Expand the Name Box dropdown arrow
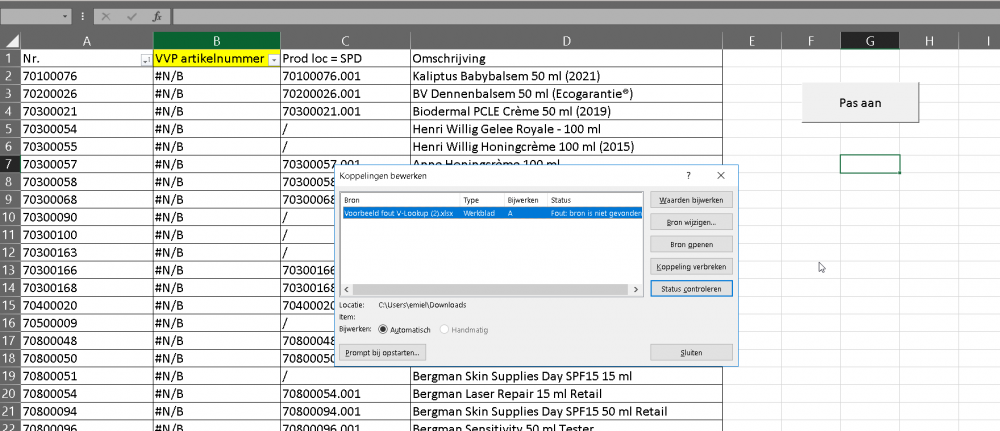The image size is (1000, 431). coord(66,17)
